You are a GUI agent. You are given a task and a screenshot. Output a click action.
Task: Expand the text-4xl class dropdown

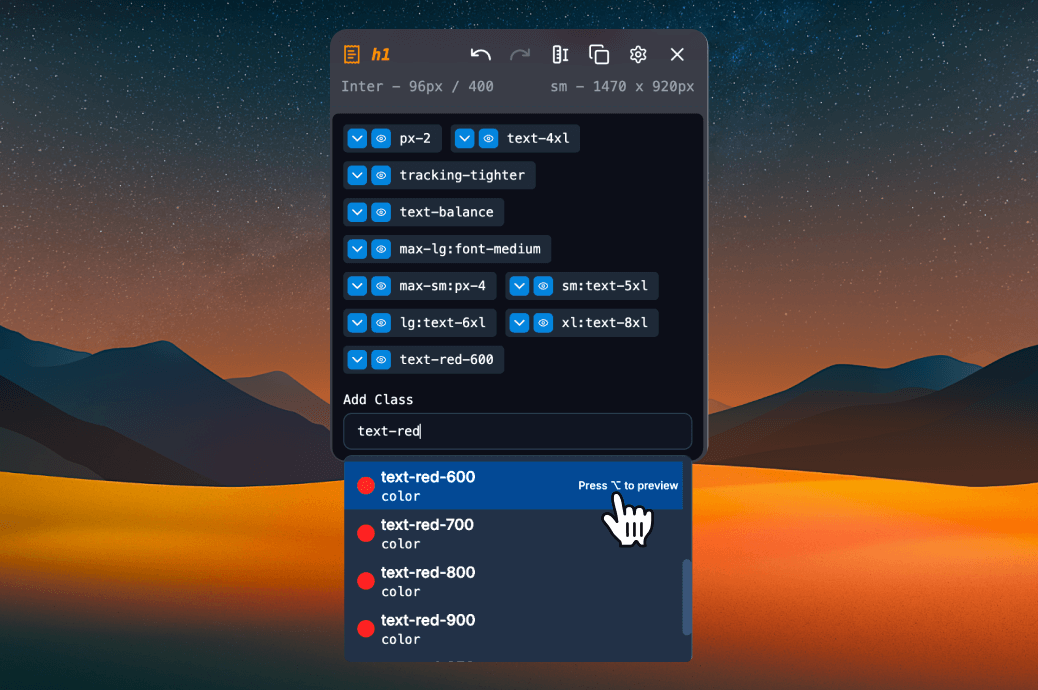click(465, 138)
